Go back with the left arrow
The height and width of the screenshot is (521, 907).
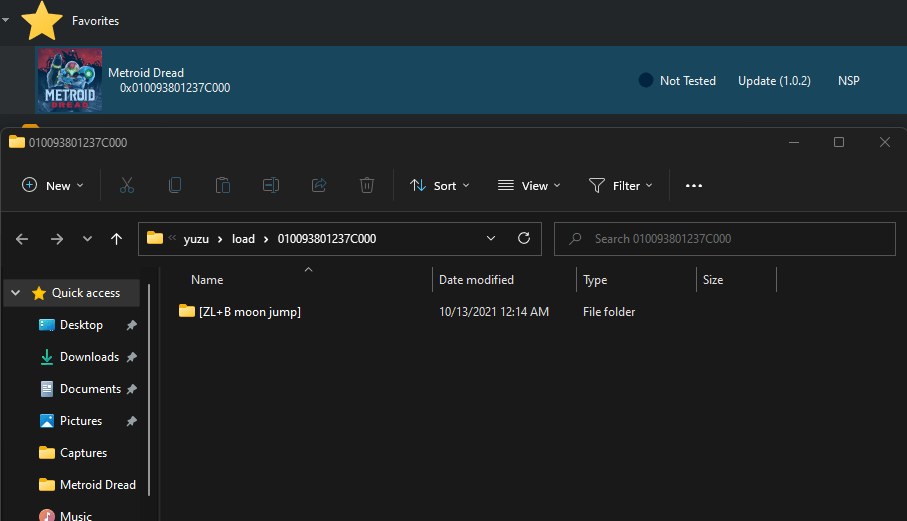coord(22,239)
